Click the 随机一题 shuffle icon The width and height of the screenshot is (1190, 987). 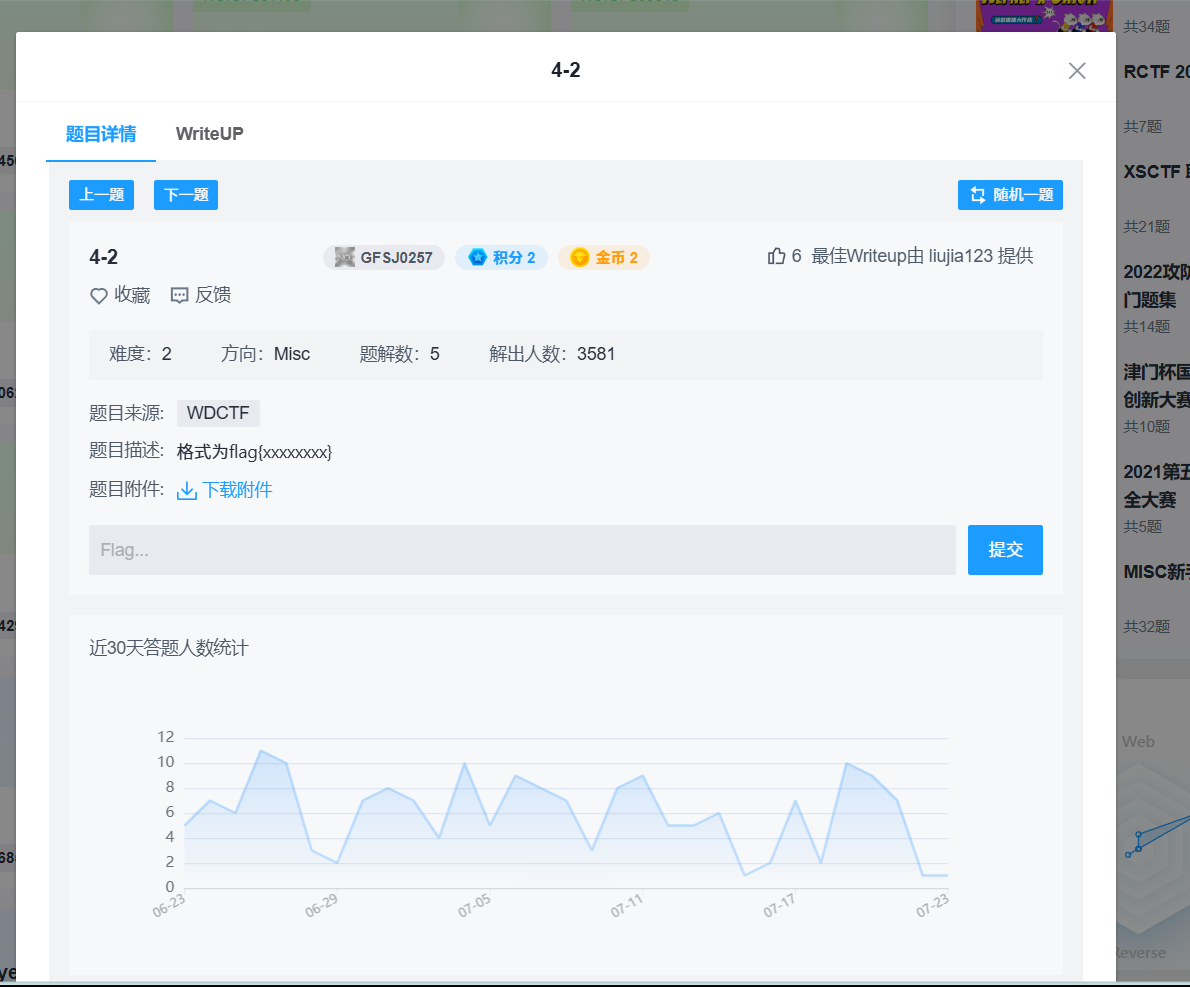pos(977,195)
